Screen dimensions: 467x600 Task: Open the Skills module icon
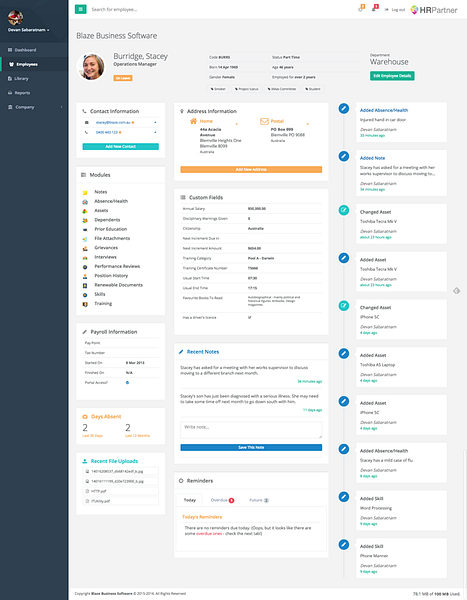pos(85,295)
